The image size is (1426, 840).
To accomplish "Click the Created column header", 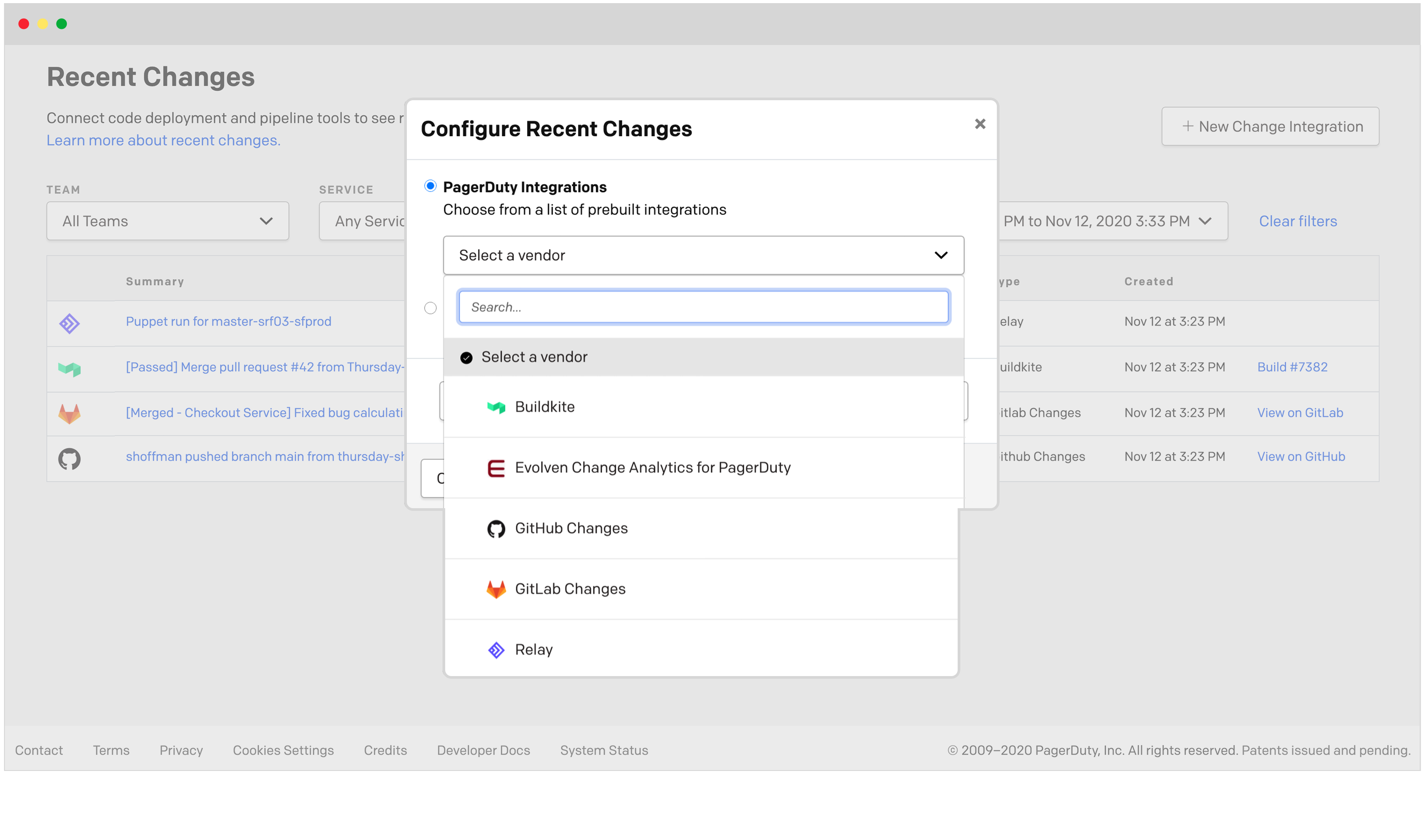I will pos(1148,282).
